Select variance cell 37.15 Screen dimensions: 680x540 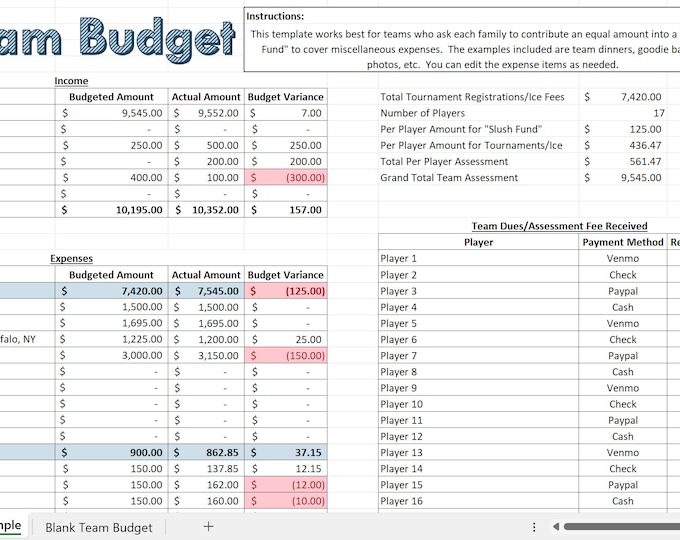pos(286,452)
